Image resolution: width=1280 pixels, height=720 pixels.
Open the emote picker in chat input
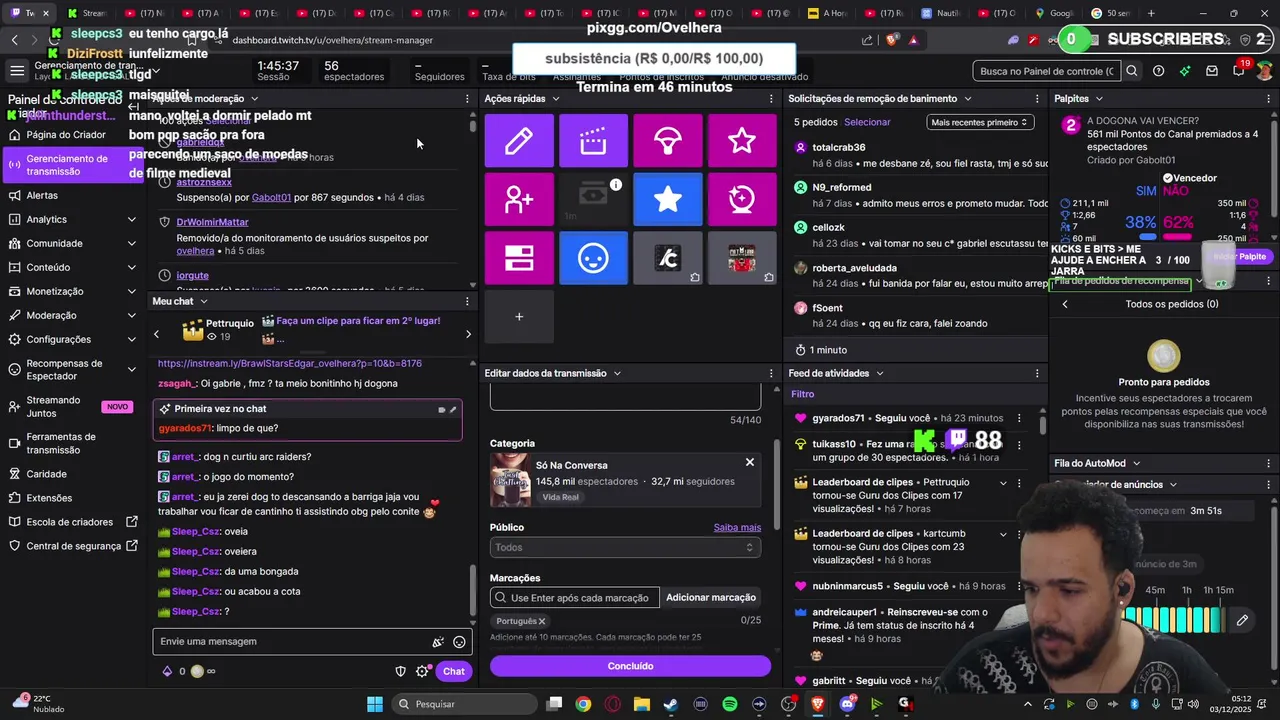pyautogui.click(x=459, y=642)
